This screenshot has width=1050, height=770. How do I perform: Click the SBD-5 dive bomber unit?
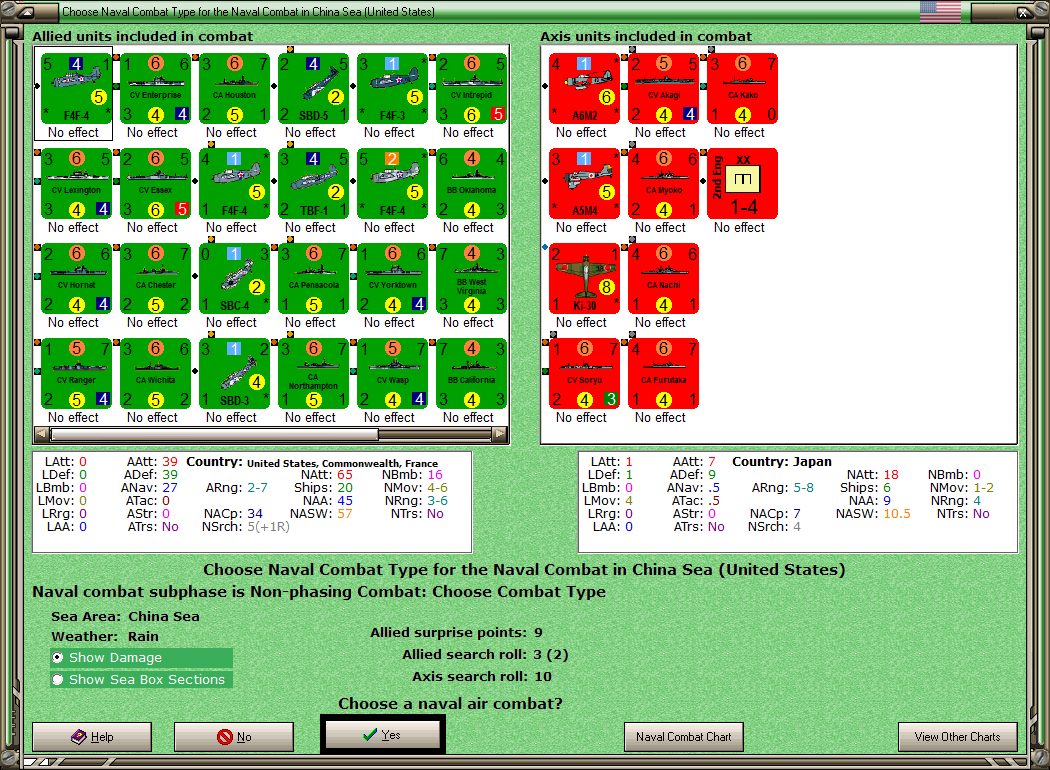tap(313, 88)
